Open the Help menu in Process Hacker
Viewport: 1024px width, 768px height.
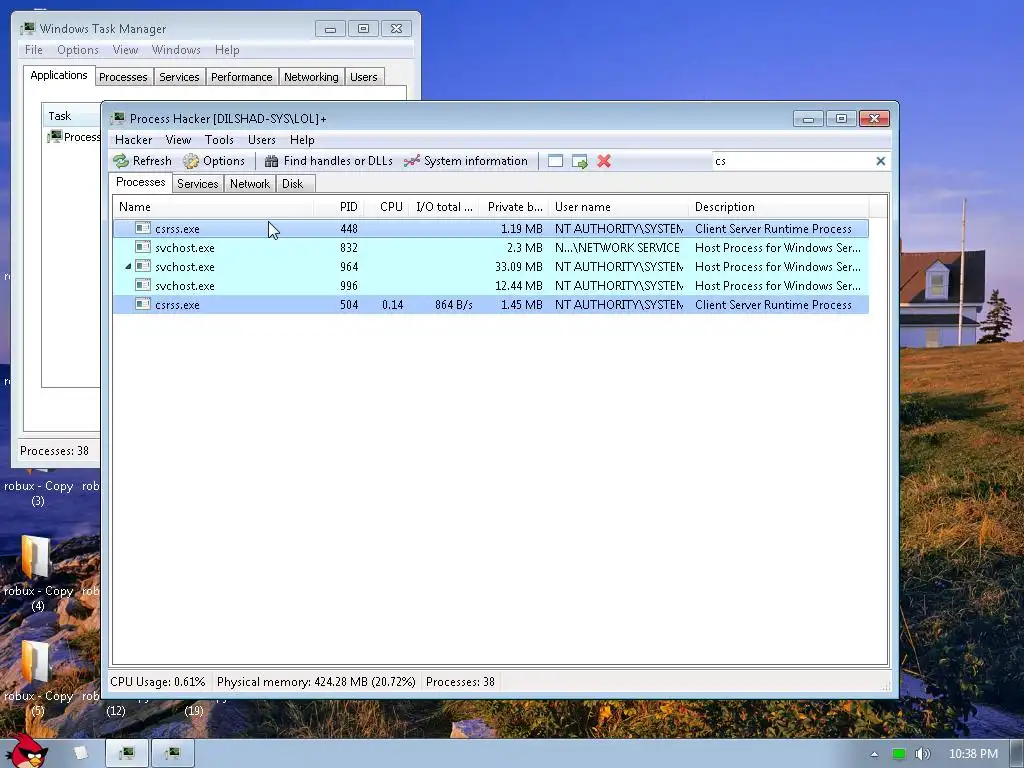[302, 140]
